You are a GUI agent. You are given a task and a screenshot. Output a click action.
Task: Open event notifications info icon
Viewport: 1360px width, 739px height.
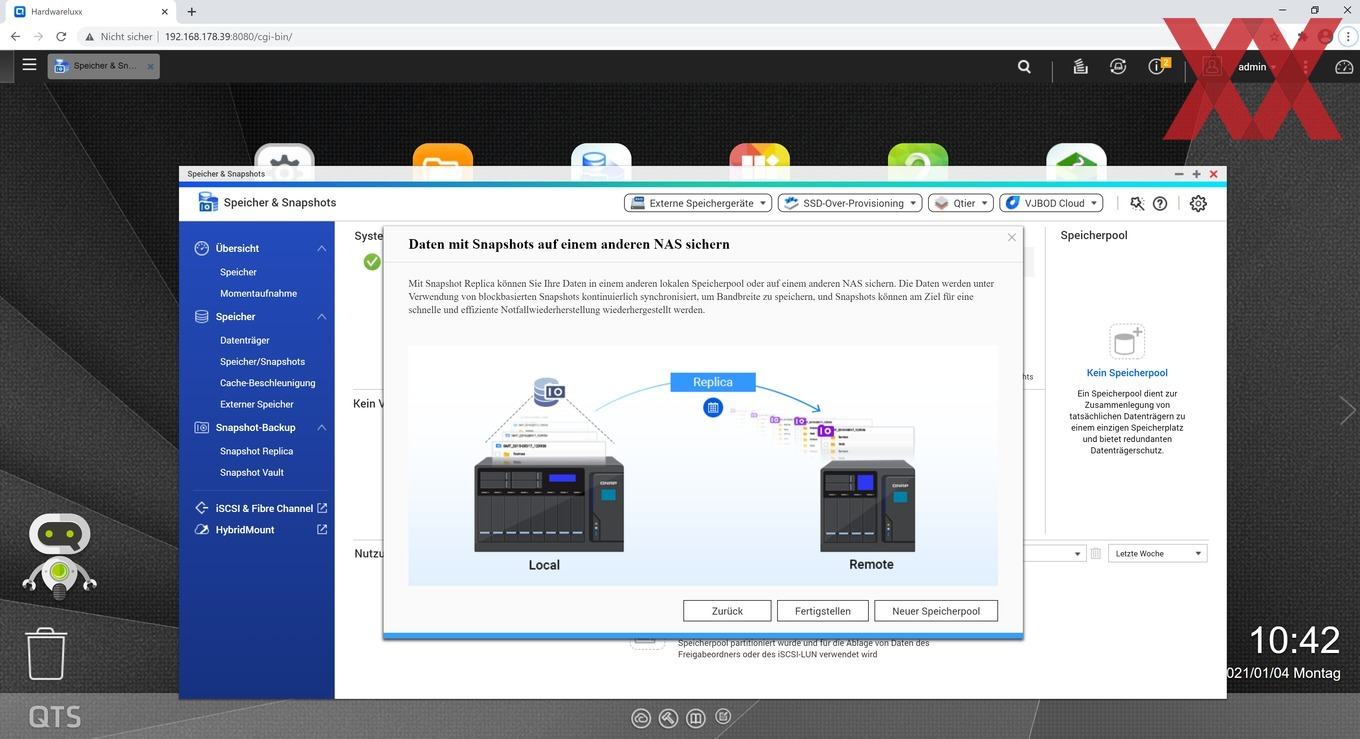(x=1158, y=66)
